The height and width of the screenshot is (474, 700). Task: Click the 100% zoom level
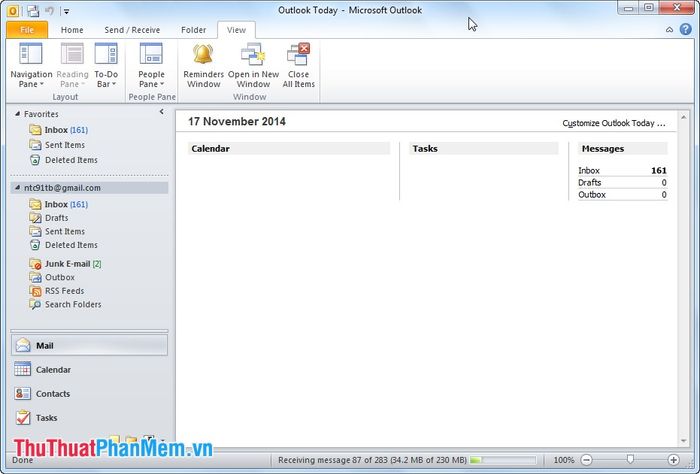(564, 460)
